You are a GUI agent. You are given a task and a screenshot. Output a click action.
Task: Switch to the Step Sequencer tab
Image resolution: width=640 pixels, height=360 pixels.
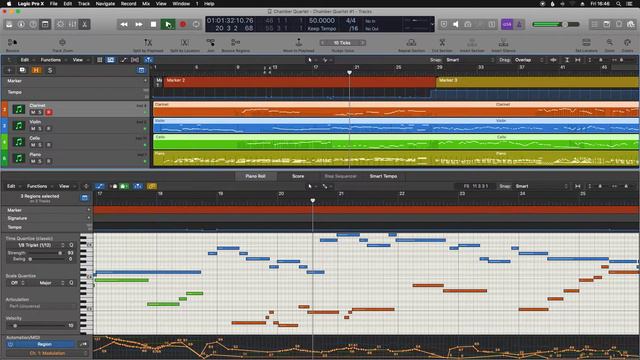(340, 176)
